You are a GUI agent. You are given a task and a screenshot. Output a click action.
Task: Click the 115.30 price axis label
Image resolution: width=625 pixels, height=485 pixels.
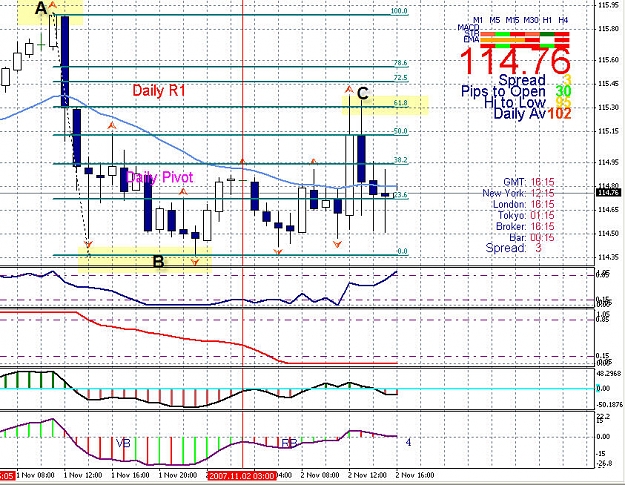(x=609, y=107)
